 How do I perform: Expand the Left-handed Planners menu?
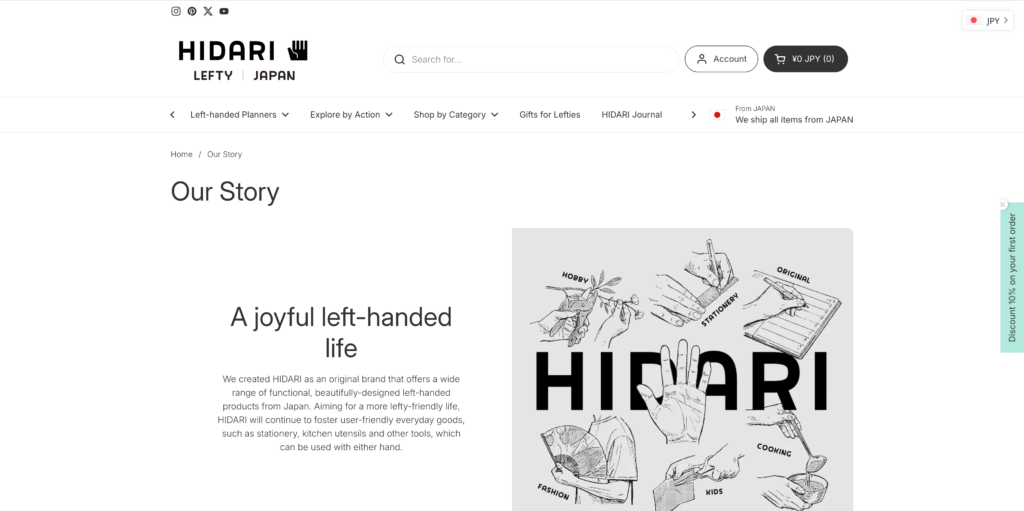click(x=240, y=114)
